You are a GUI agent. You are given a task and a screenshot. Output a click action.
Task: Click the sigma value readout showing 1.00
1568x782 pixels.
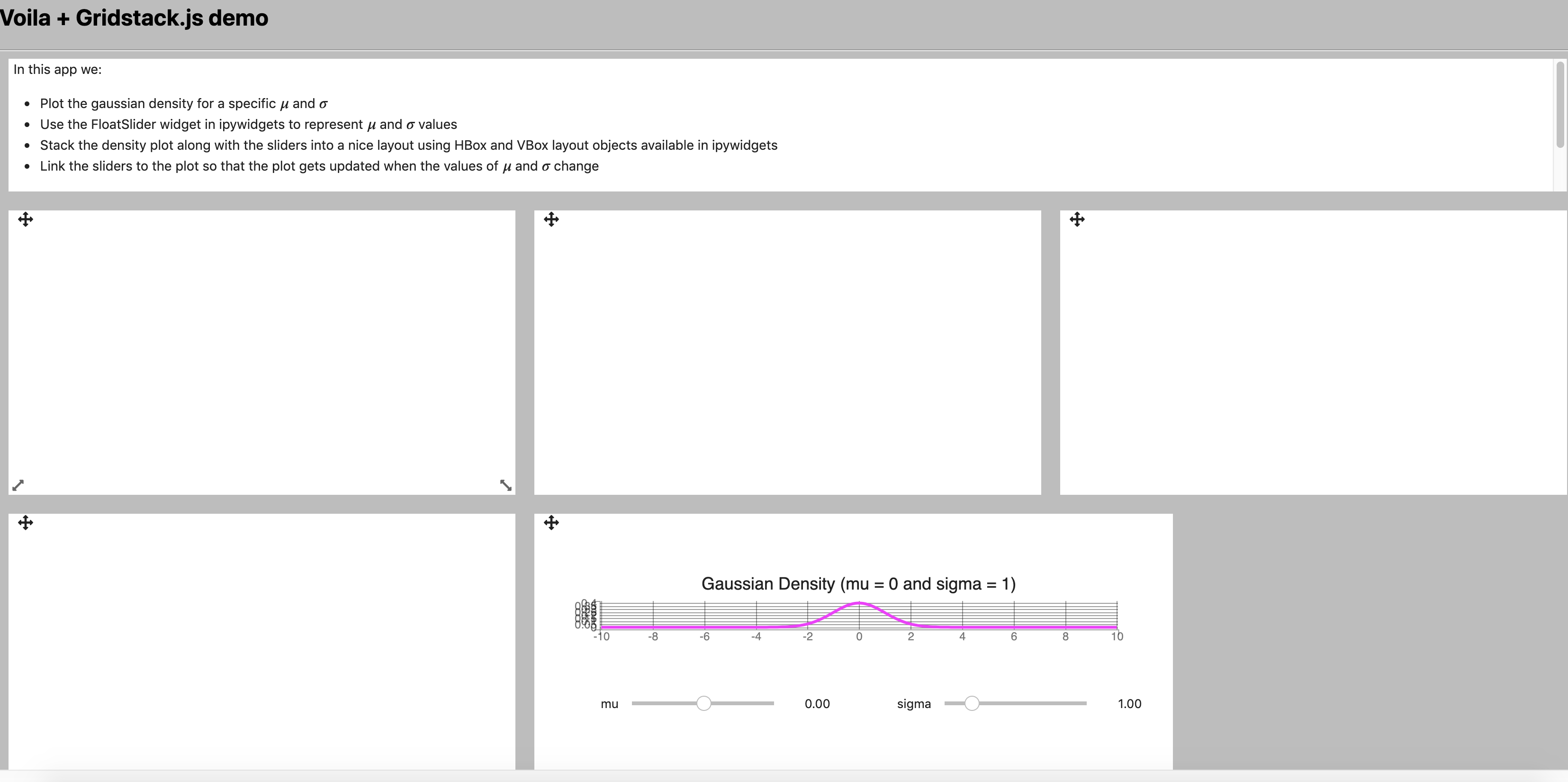[1129, 703]
